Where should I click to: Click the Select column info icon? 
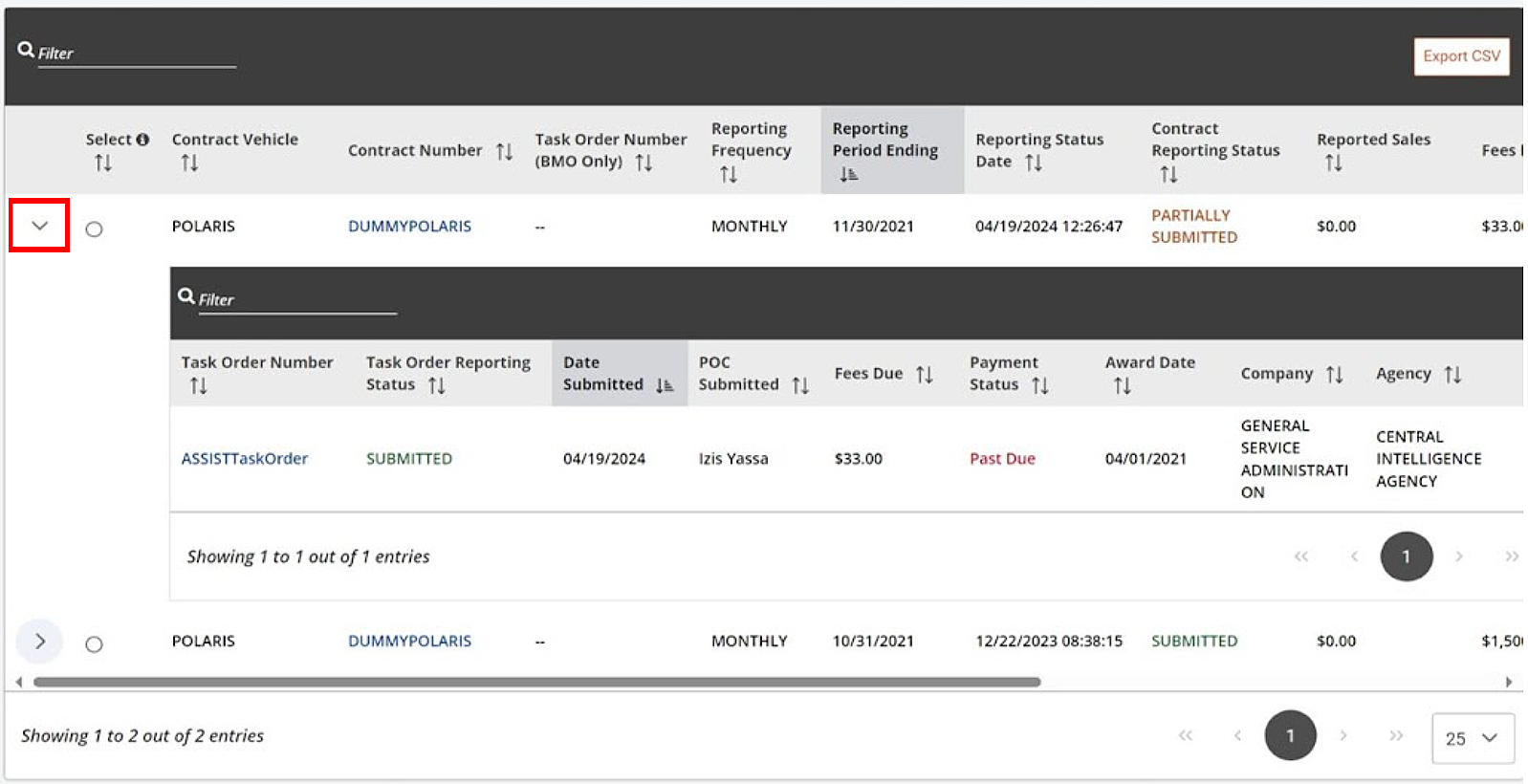(x=142, y=140)
